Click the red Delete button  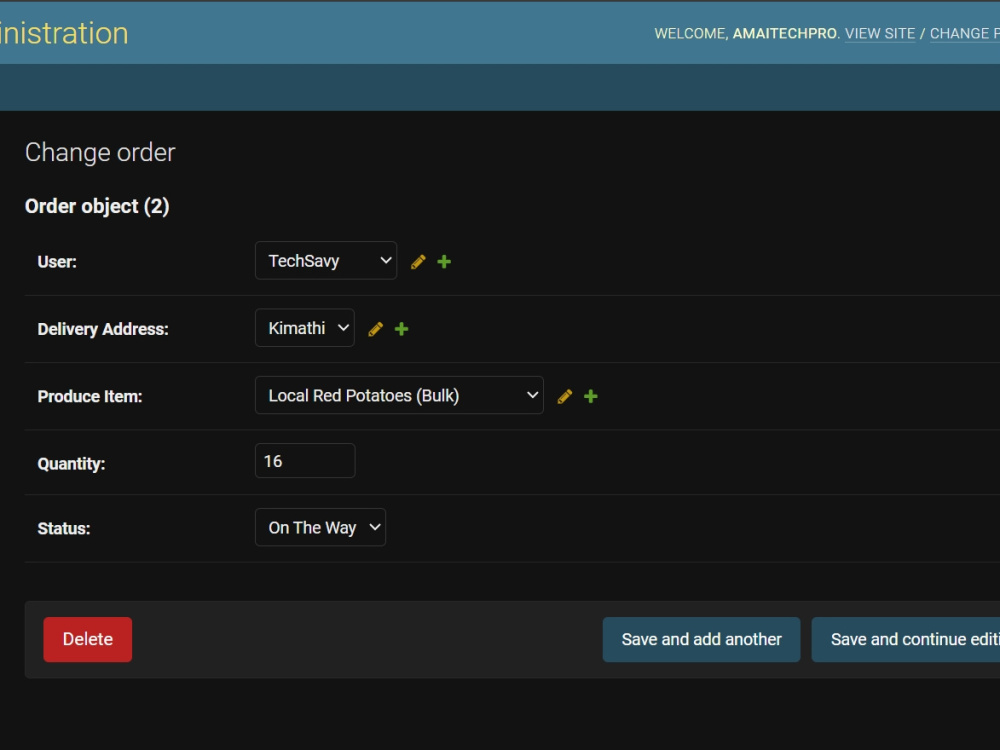[88, 640]
